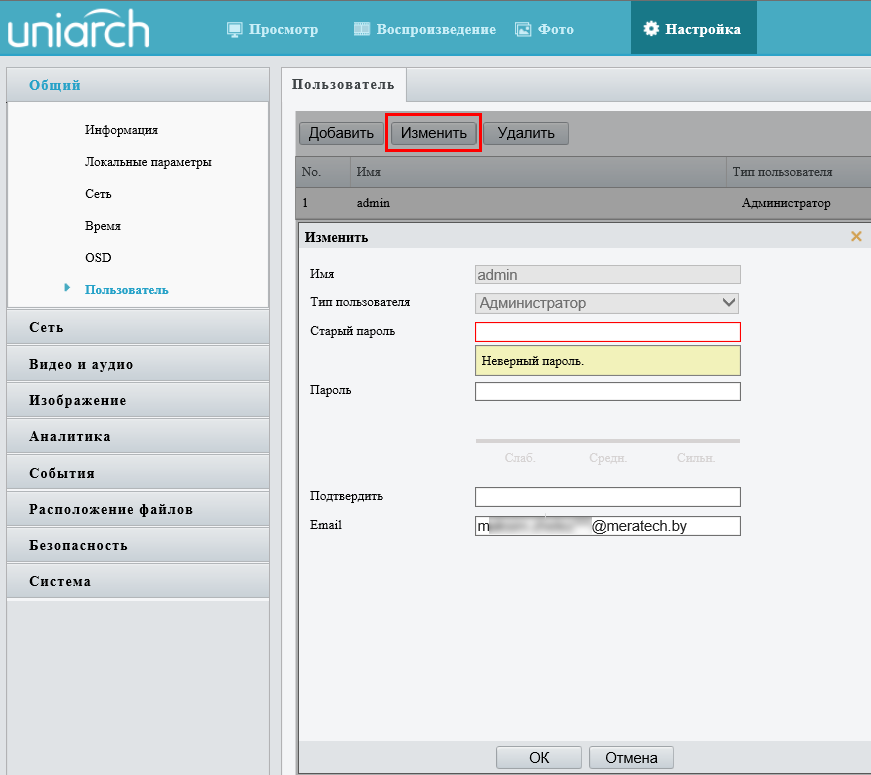Open the Тип пользователя dropdown
The height and width of the screenshot is (775, 871).
pos(607,303)
